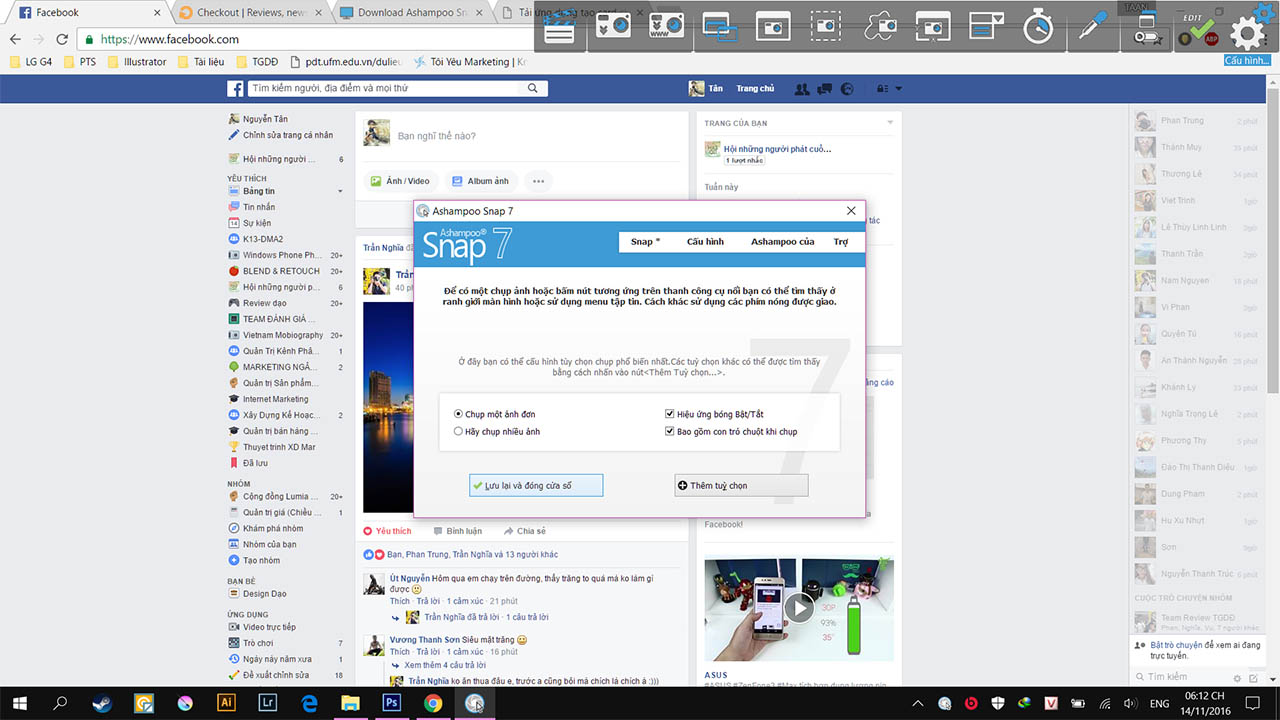Select 'Hãy chụp nhiều ảnh' radio option
Screen dimensions: 1280x720
tap(459, 432)
